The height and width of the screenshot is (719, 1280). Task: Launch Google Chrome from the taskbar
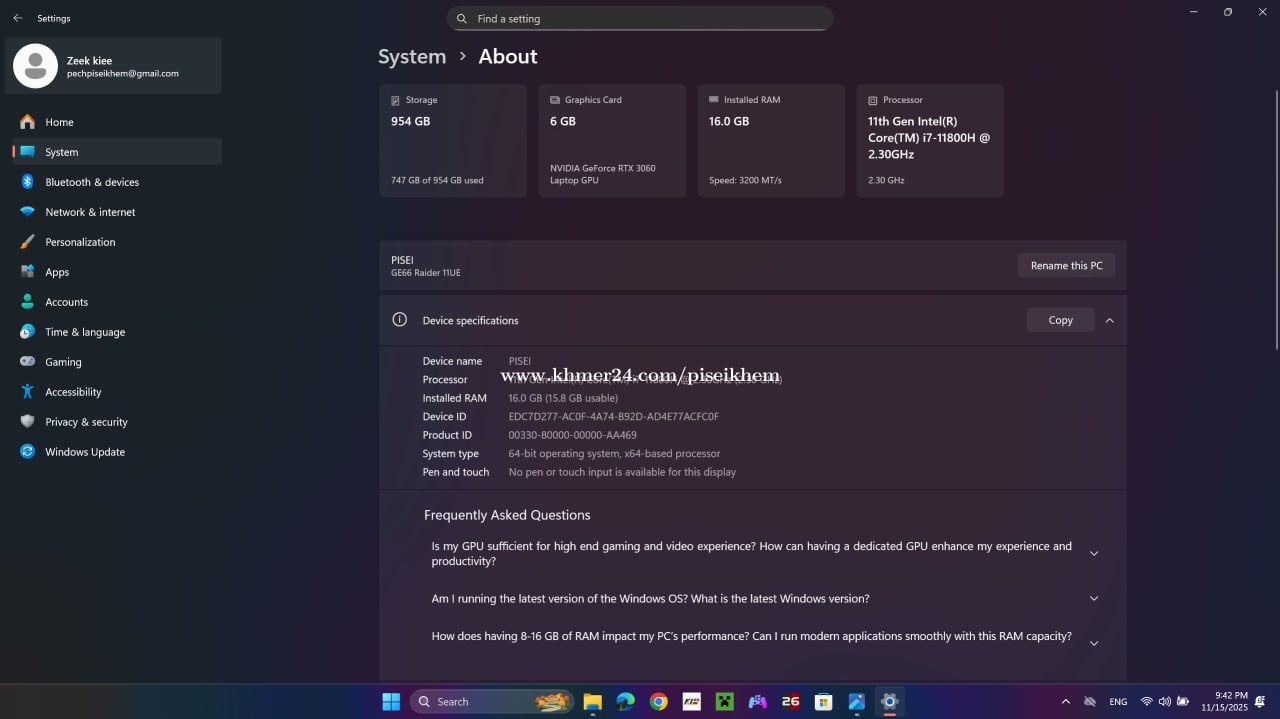click(x=658, y=702)
